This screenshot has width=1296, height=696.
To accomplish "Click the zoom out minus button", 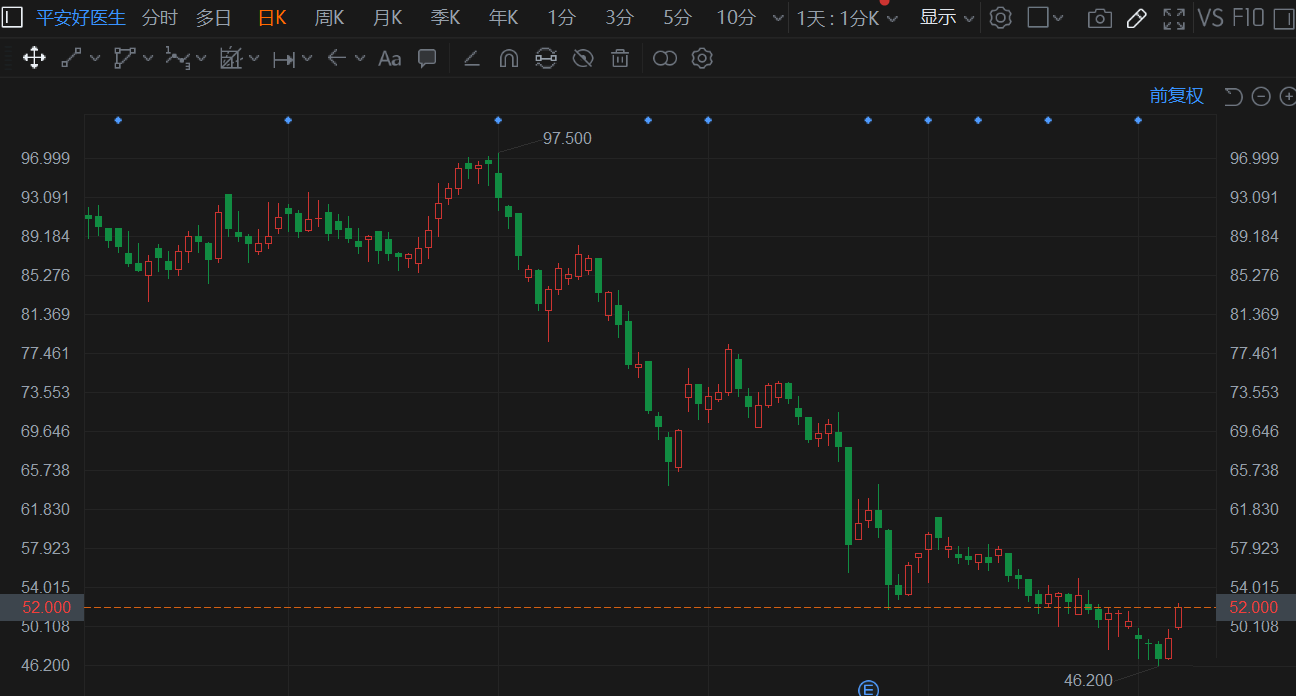I will (1261, 96).
